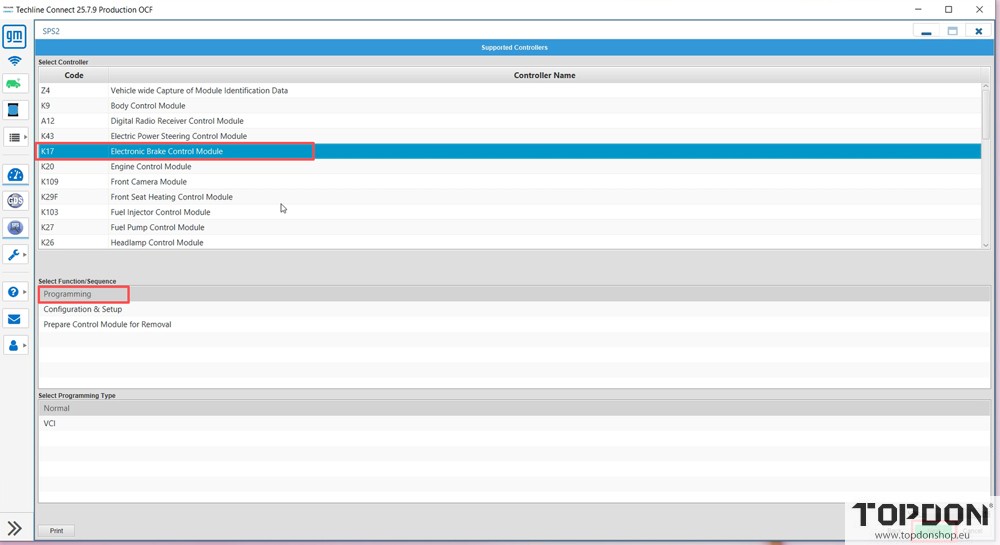The image size is (1000, 545).
Task: Open the wireless connection status icon
Action: (14, 61)
